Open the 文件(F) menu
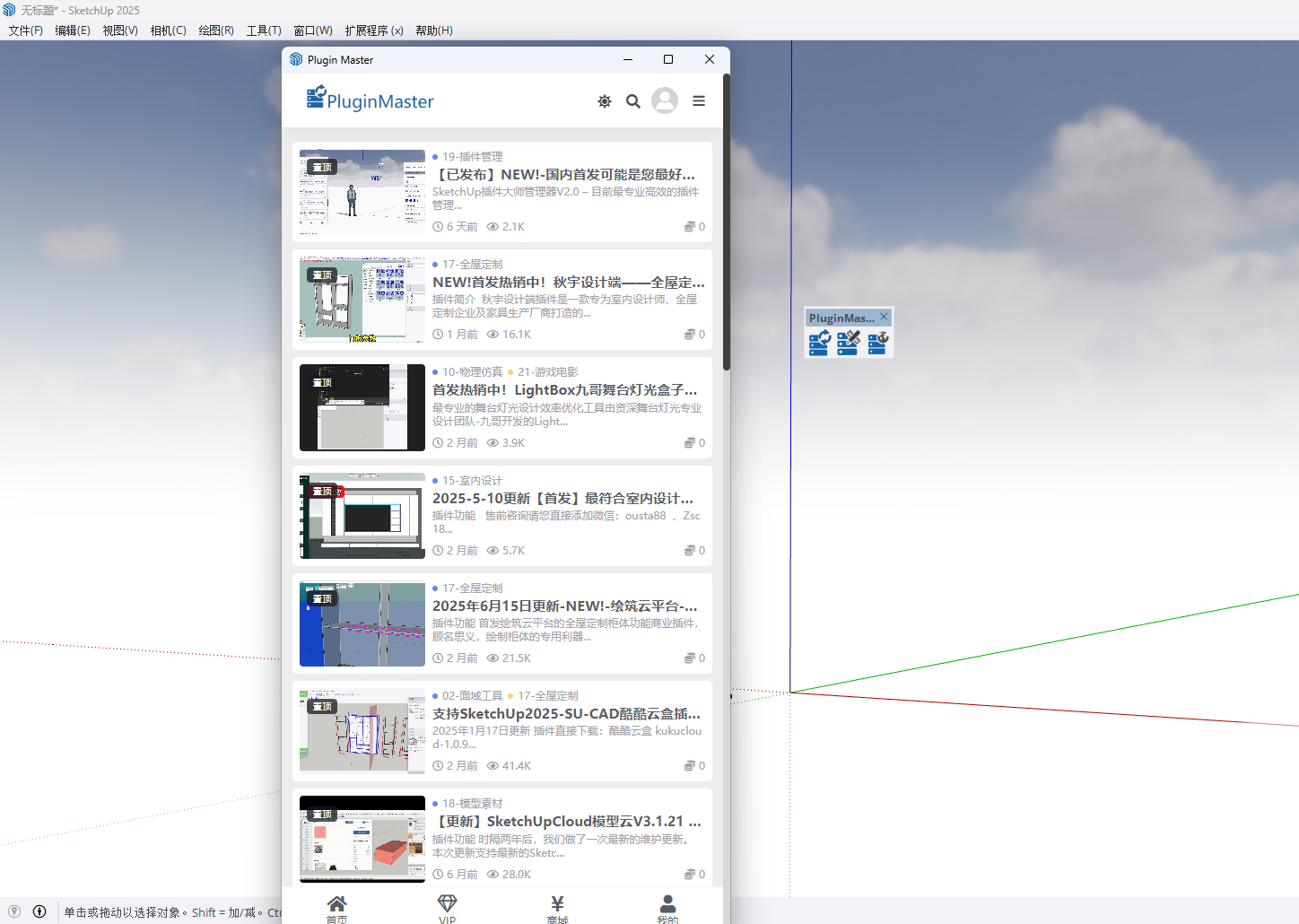Image resolution: width=1299 pixels, height=924 pixels. tap(26, 31)
